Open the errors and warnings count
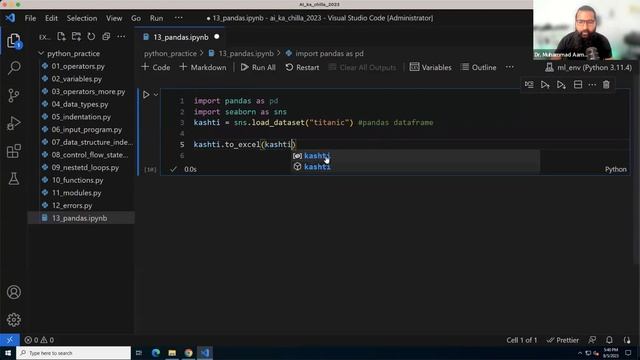Screen dimensions: 640x360 tap(39, 340)
